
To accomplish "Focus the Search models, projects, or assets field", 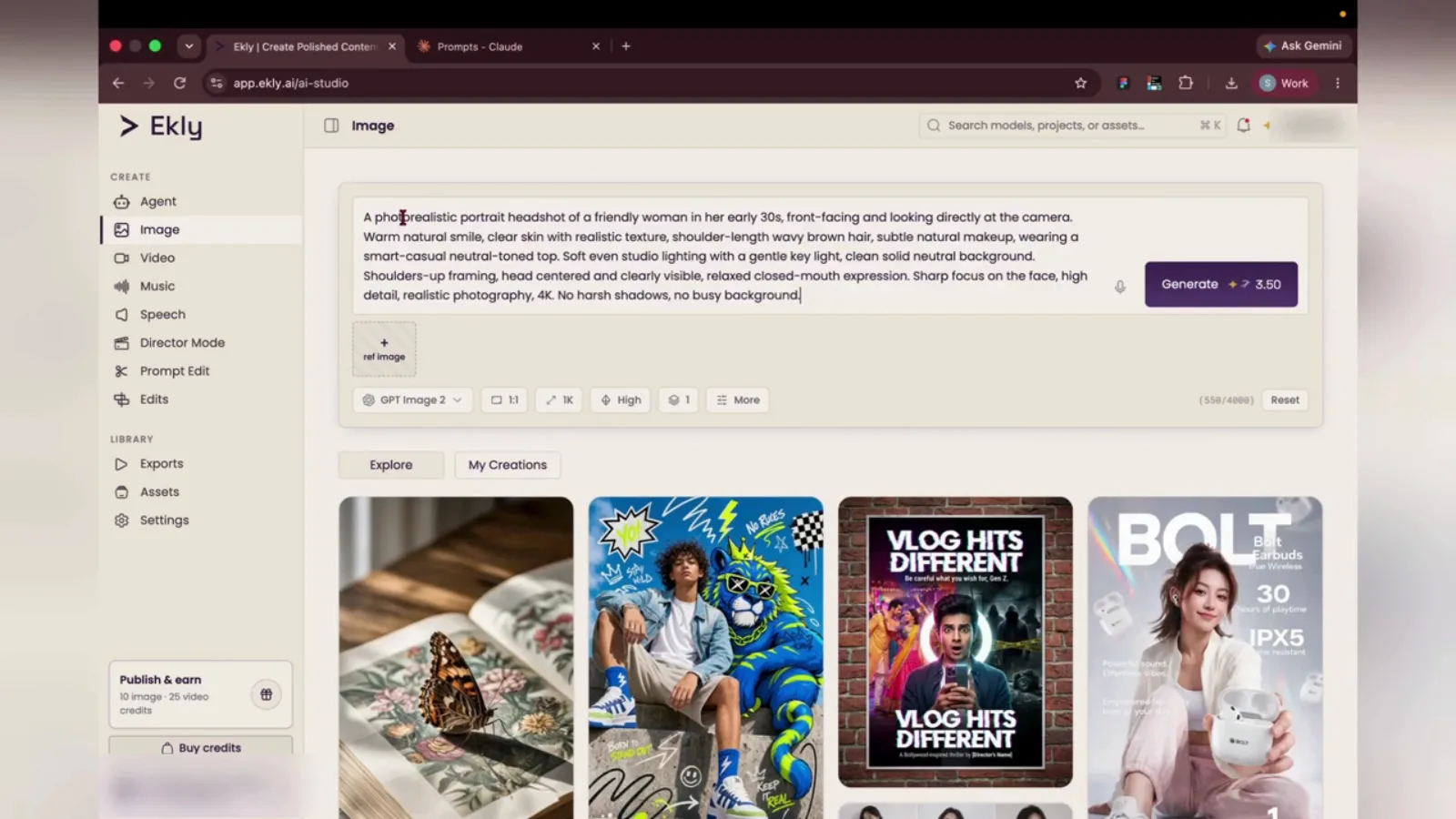I will coord(1073,126).
